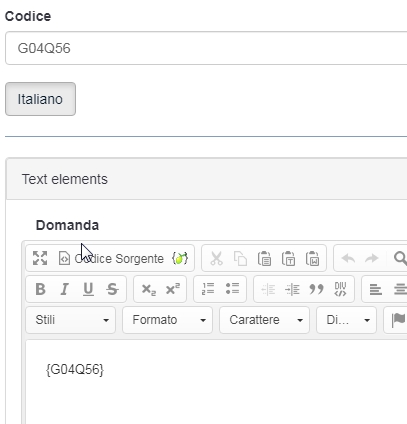Toggle Underline formatting

[x=88, y=289]
